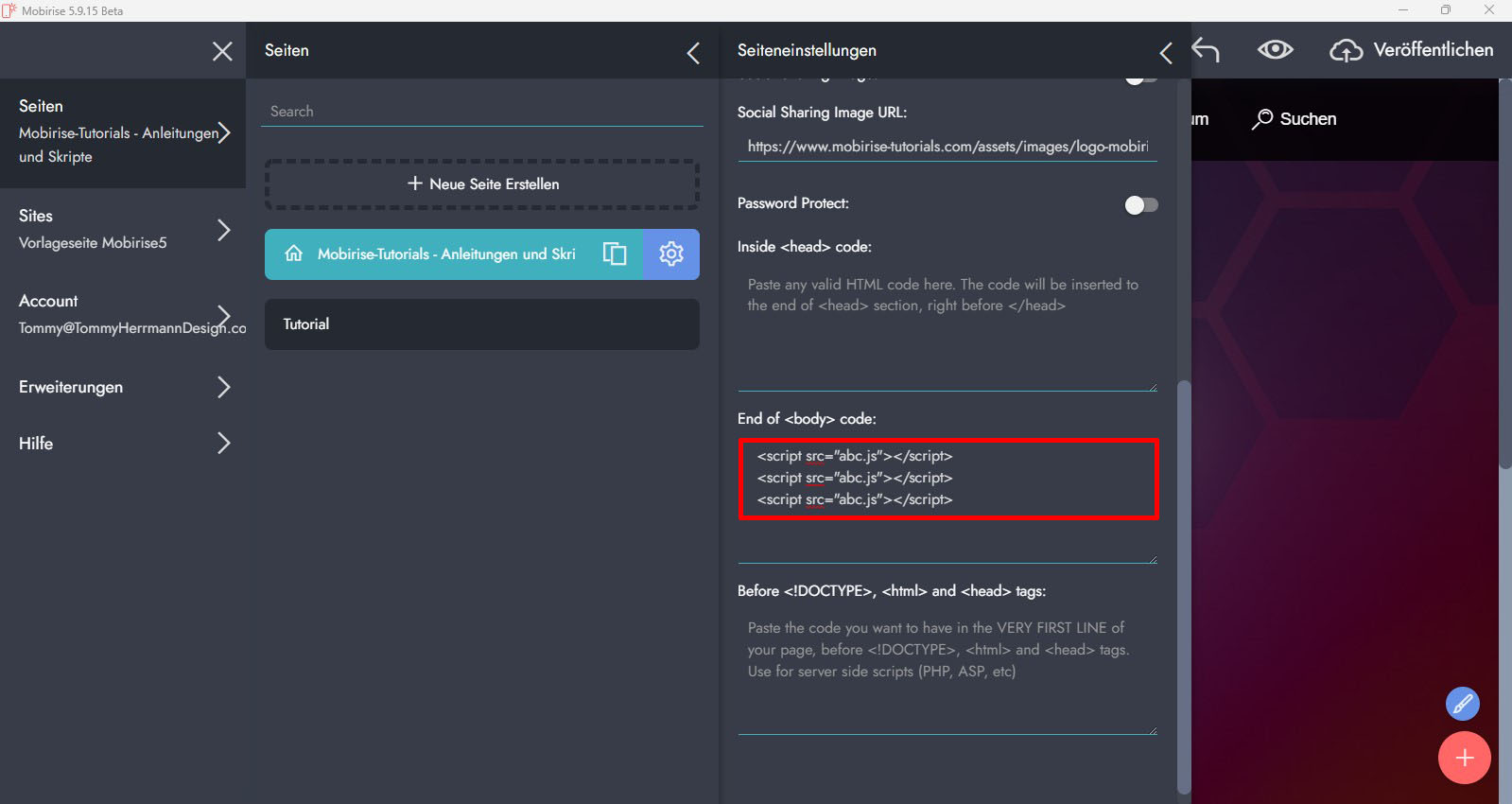Click the red plus add block button
Image resolution: width=1512 pixels, height=804 pixels.
click(1464, 758)
